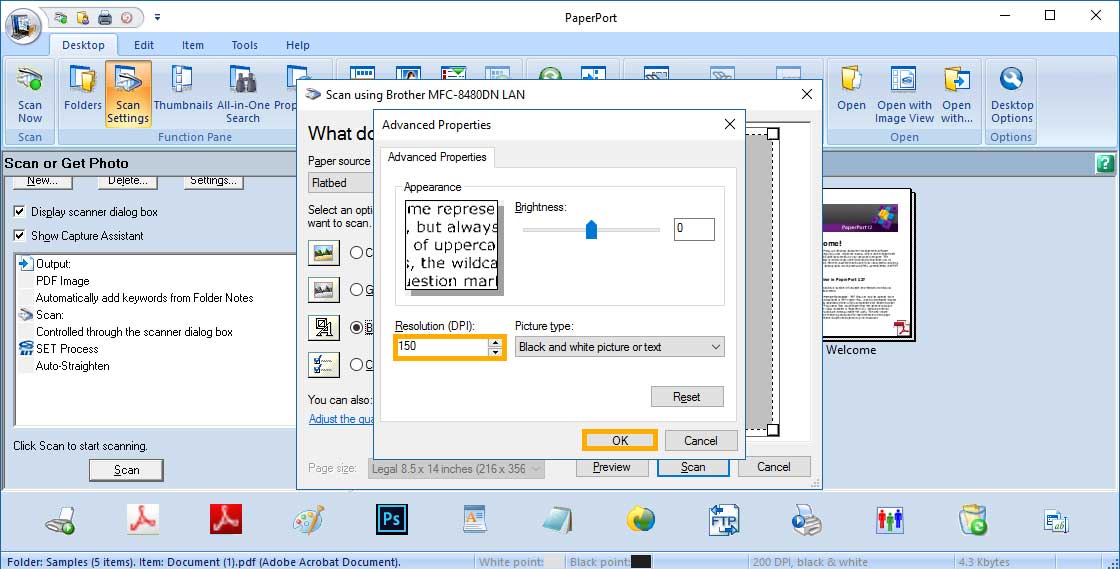Click the Scan button in Scan or Get Photo pane
The image size is (1120, 569).
[x=126, y=470]
